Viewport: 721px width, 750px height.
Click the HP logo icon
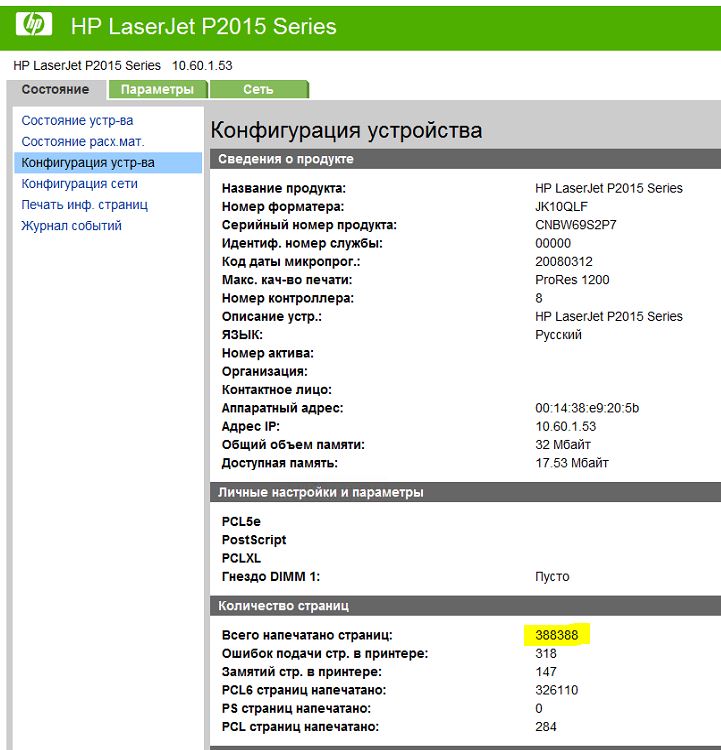[x=33, y=24]
